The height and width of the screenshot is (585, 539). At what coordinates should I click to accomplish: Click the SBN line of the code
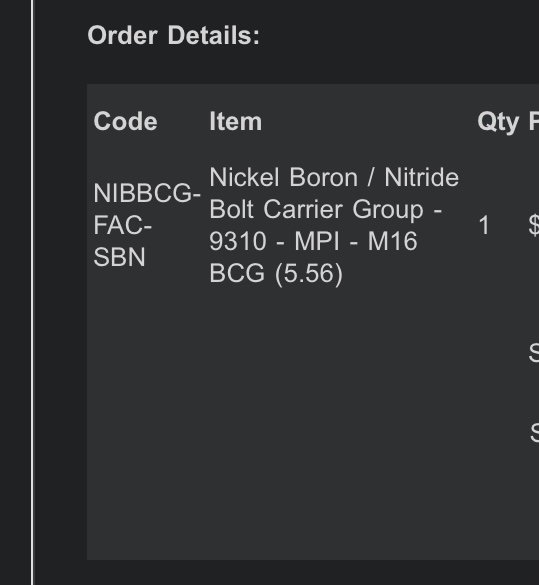(119, 257)
